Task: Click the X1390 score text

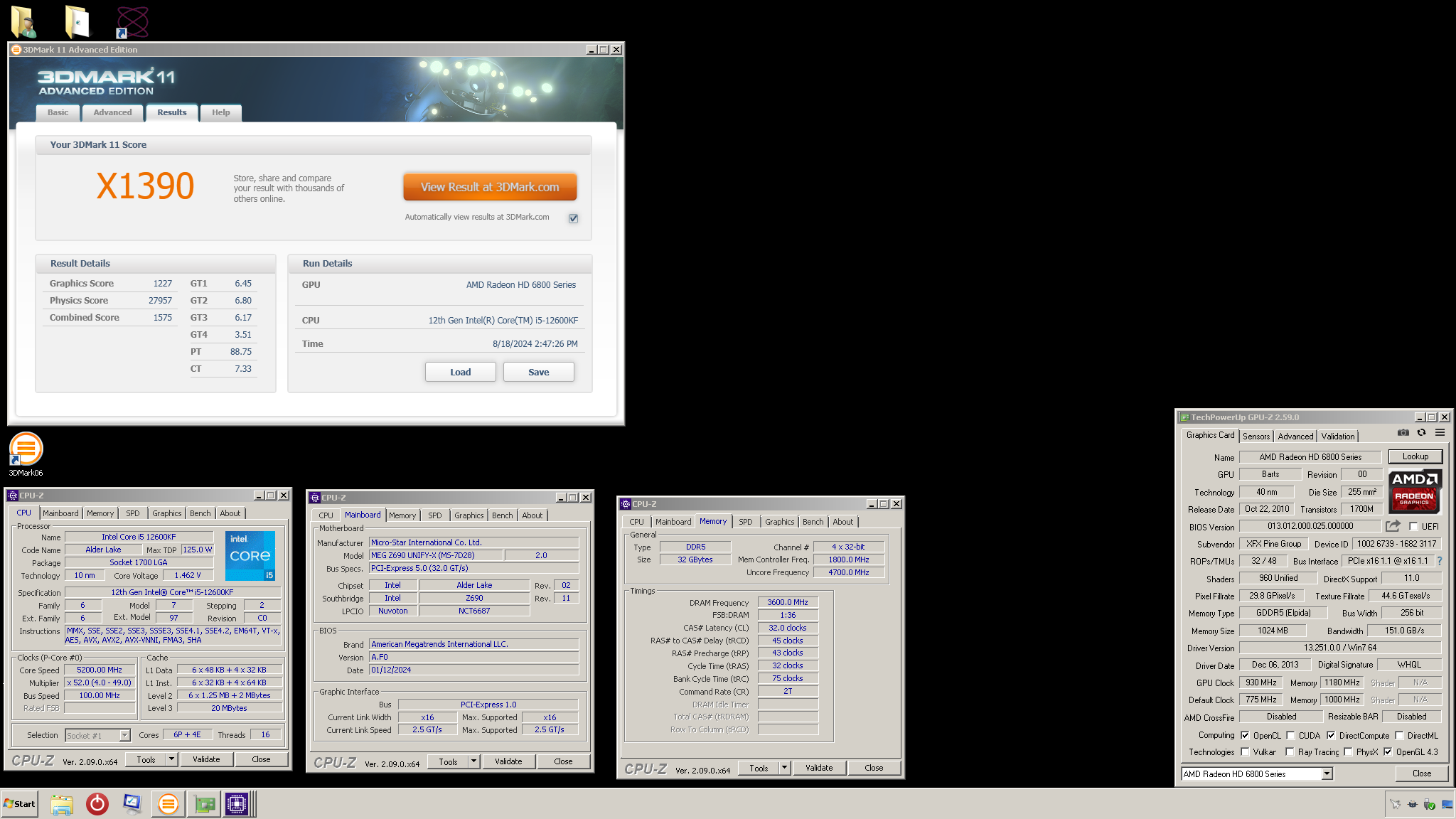Action: click(145, 186)
